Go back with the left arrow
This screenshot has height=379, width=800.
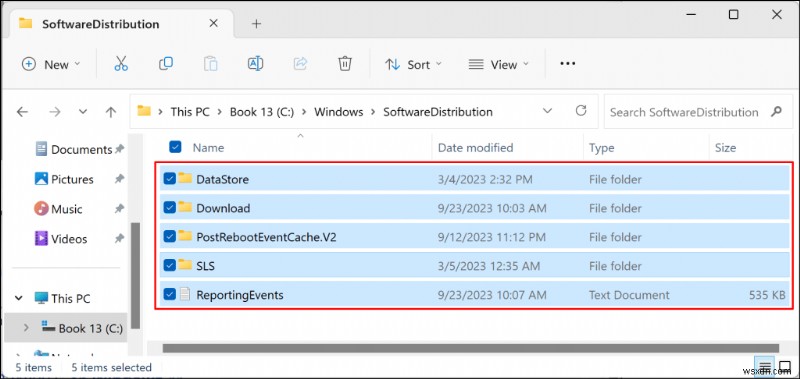[x=22, y=112]
